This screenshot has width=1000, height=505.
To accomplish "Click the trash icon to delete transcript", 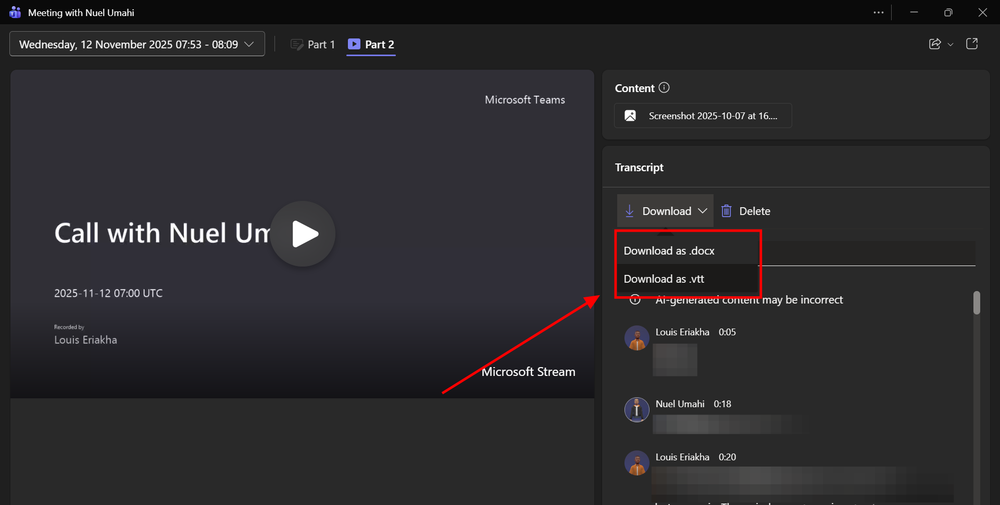I will [x=727, y=211].
